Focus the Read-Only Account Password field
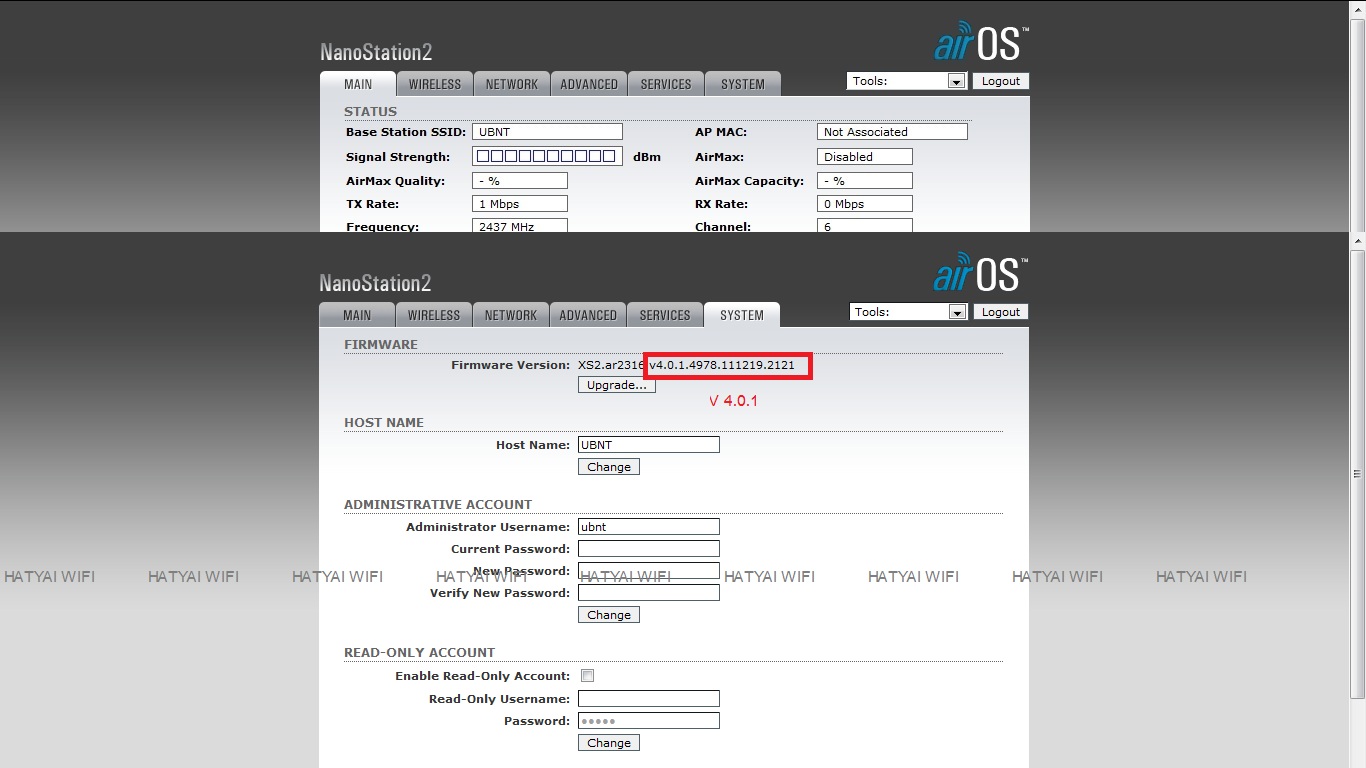The image size is (1366, 768). [649, 721]
